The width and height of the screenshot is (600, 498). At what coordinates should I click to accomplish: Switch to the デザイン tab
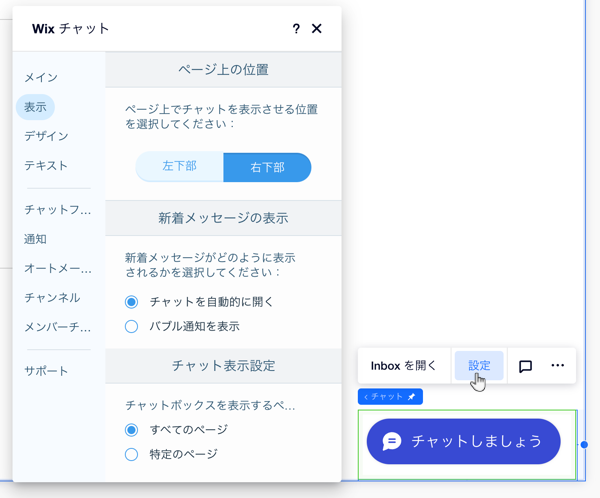[46, 136]
